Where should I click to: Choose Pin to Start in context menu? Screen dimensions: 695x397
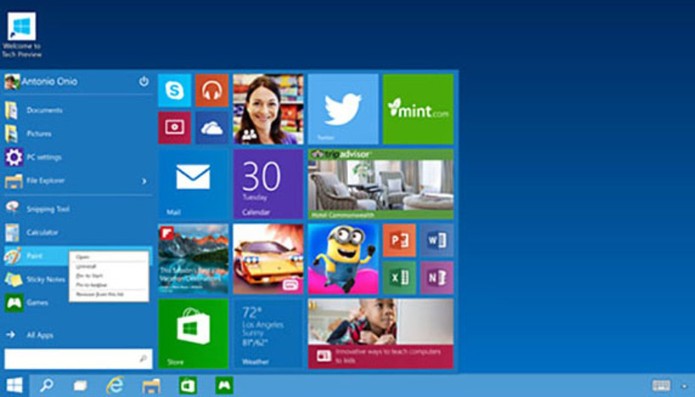pos(109,276)
